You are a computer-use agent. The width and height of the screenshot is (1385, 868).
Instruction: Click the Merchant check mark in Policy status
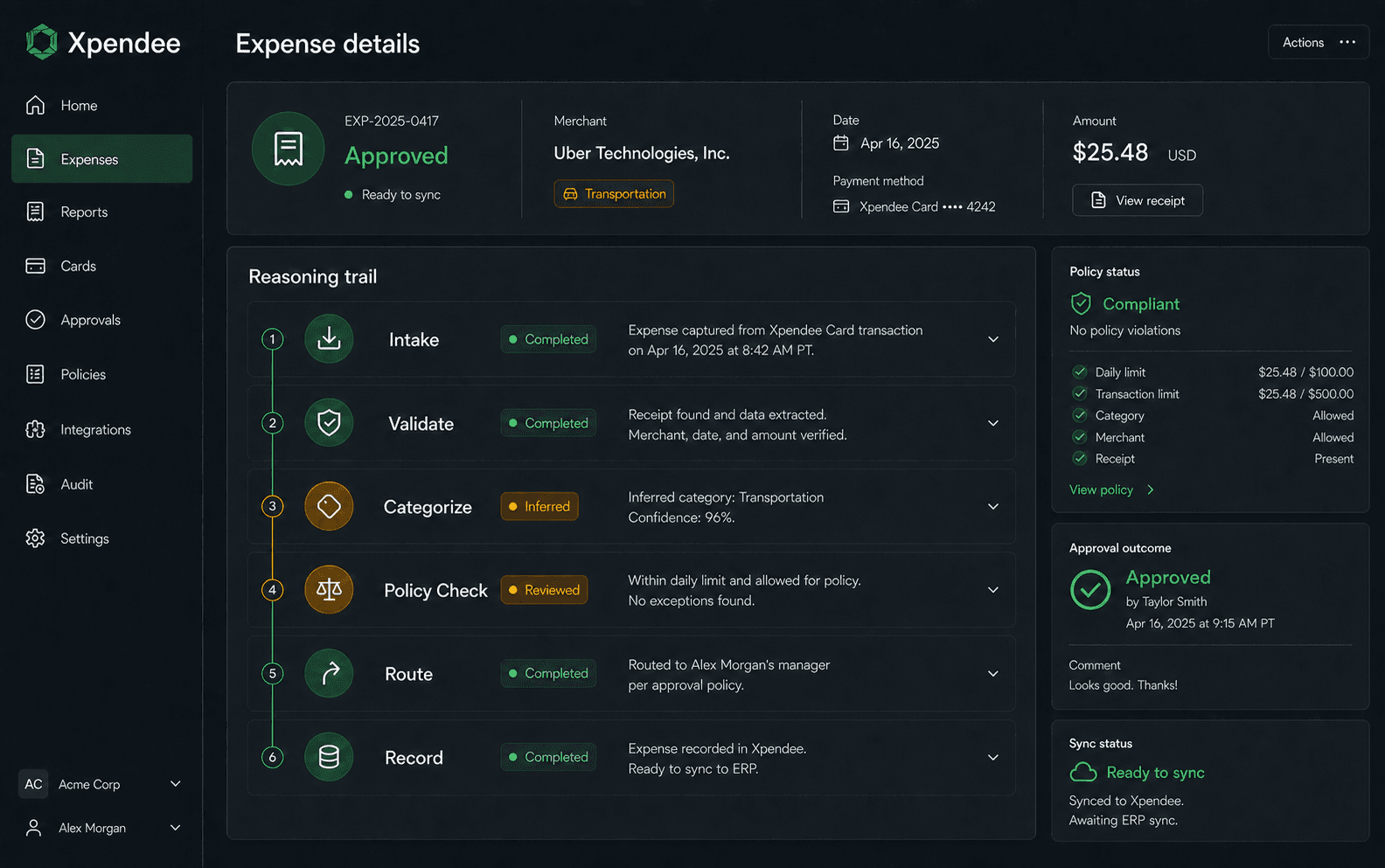[1080, 437]
